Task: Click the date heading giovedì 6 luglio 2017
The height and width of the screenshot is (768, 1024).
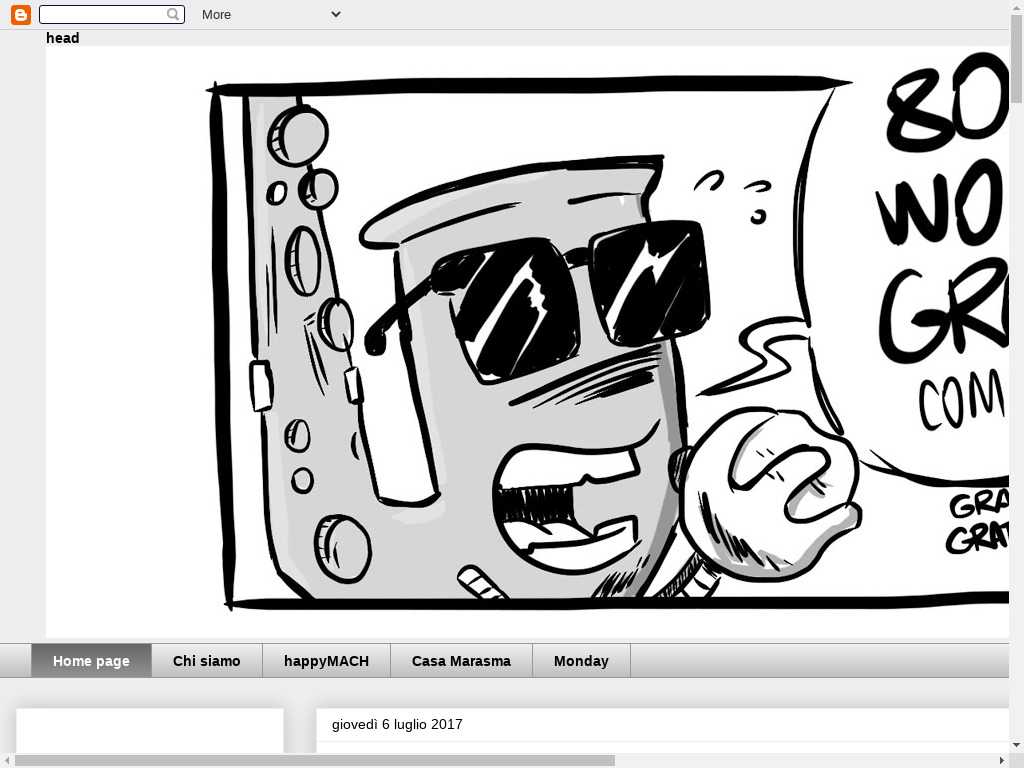Action: 397,724
